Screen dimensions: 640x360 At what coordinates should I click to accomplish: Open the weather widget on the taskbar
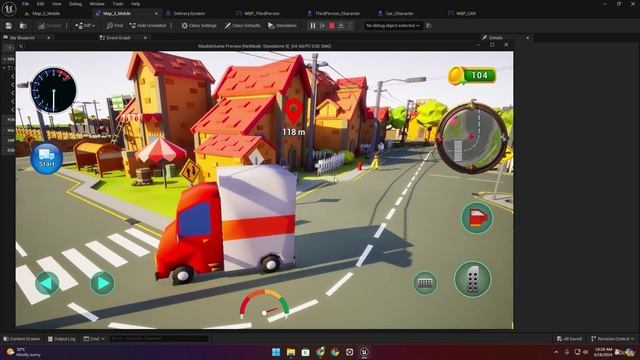tap(24, 352)
